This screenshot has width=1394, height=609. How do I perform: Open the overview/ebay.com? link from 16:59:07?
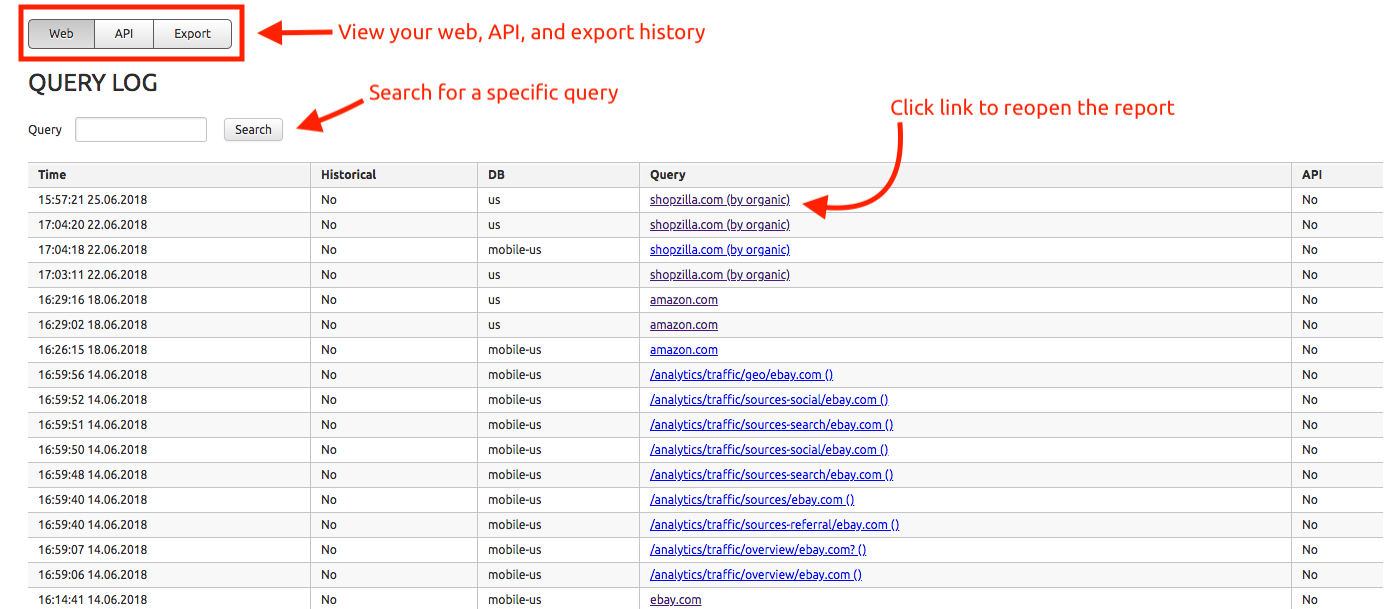pos(758,550)
